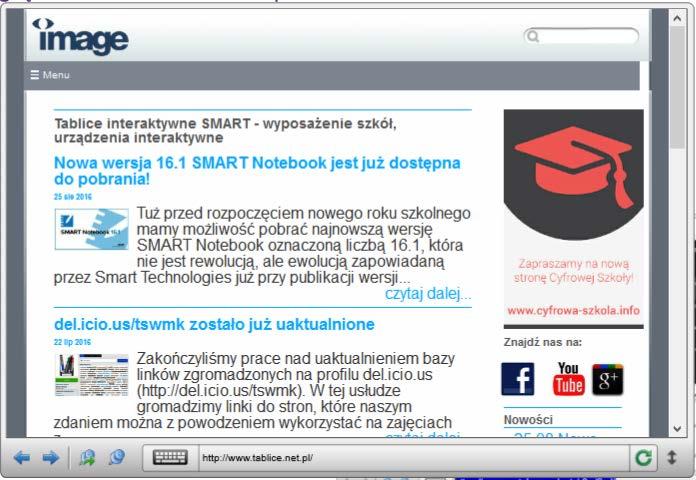Click the globe magnifier icon in bottom toolbar
Screen dimensions: 696x480
[x=117, y=457]
